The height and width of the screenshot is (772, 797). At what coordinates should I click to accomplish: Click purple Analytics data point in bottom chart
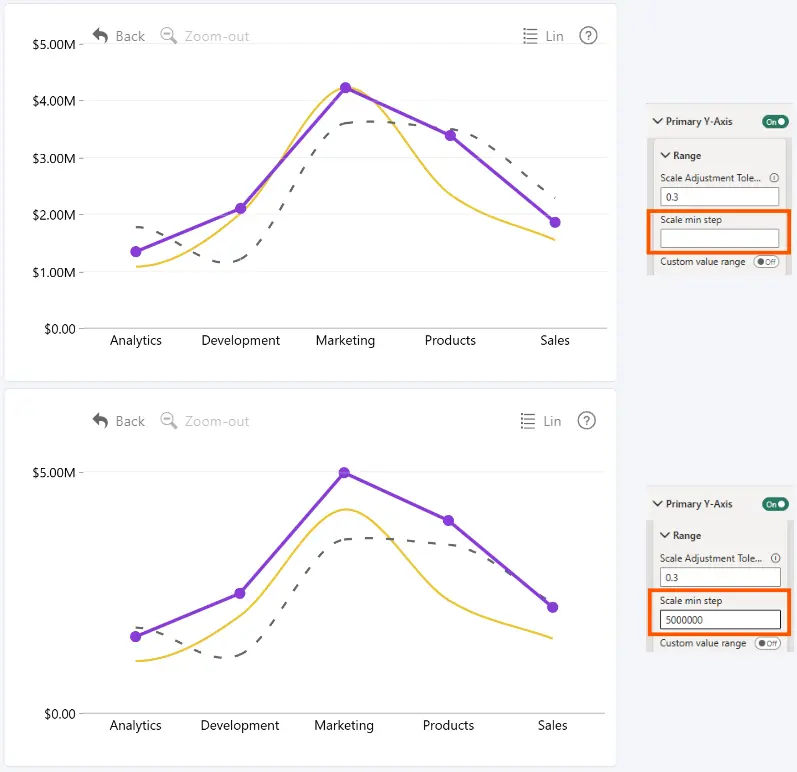coord(135,636)
